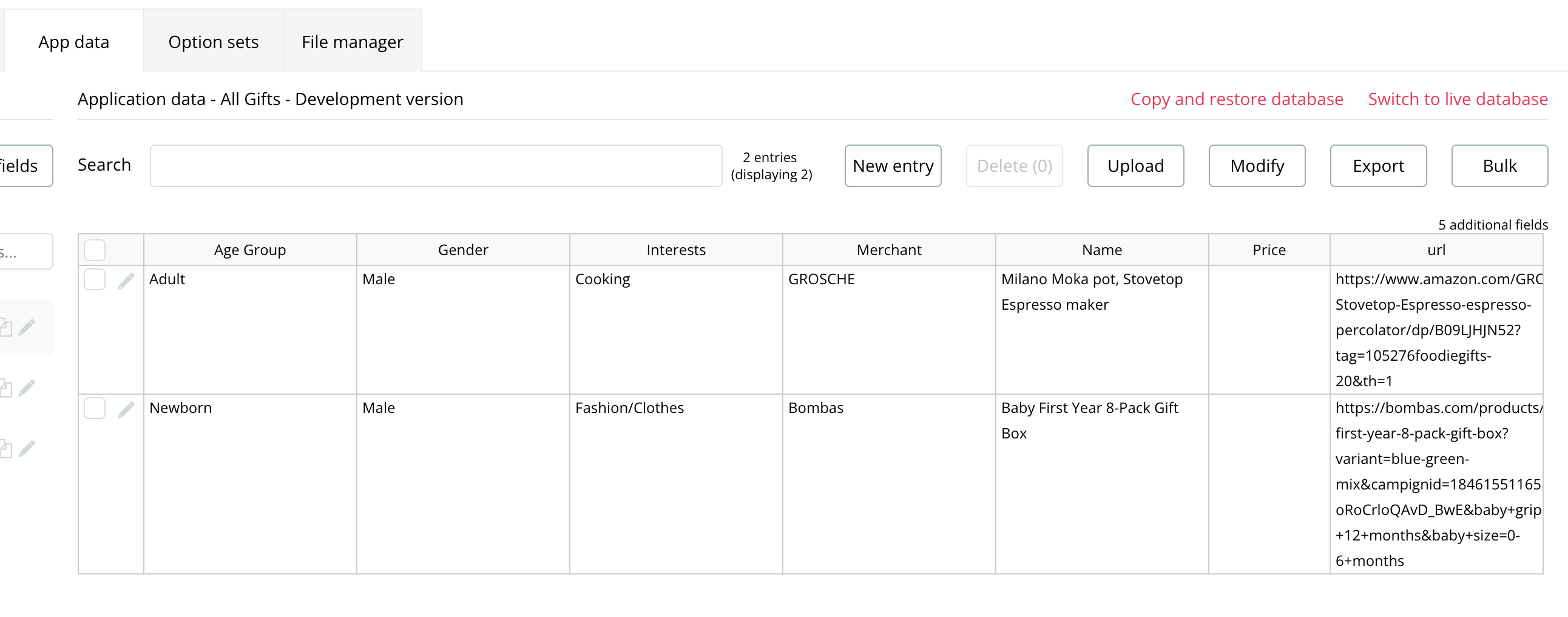This screenshot has width=1568, height=617.
Task: Switch to the Option sets tab
Action: point(213,41)
